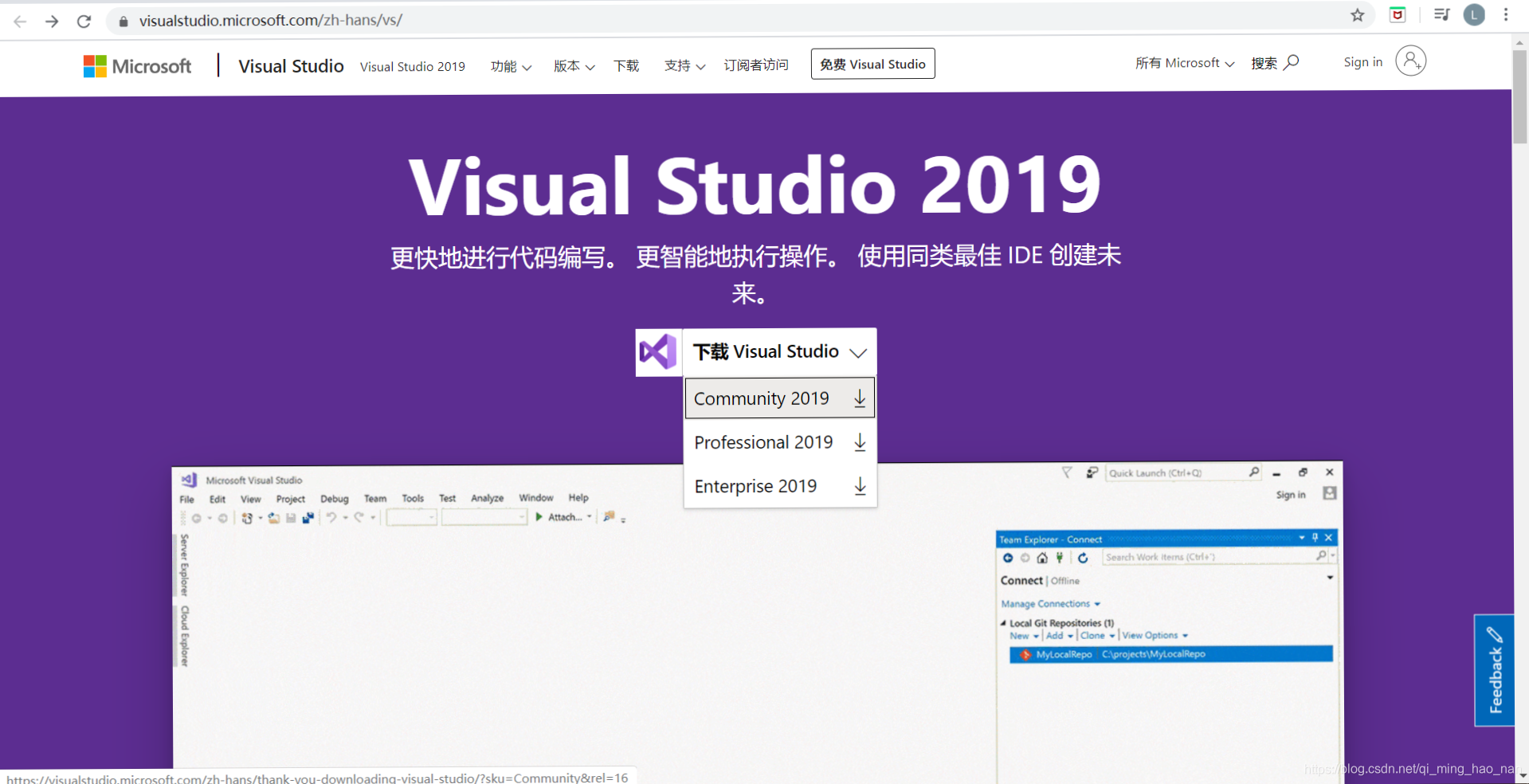Click the 免费 Visual Studio button

click(872, 64)
